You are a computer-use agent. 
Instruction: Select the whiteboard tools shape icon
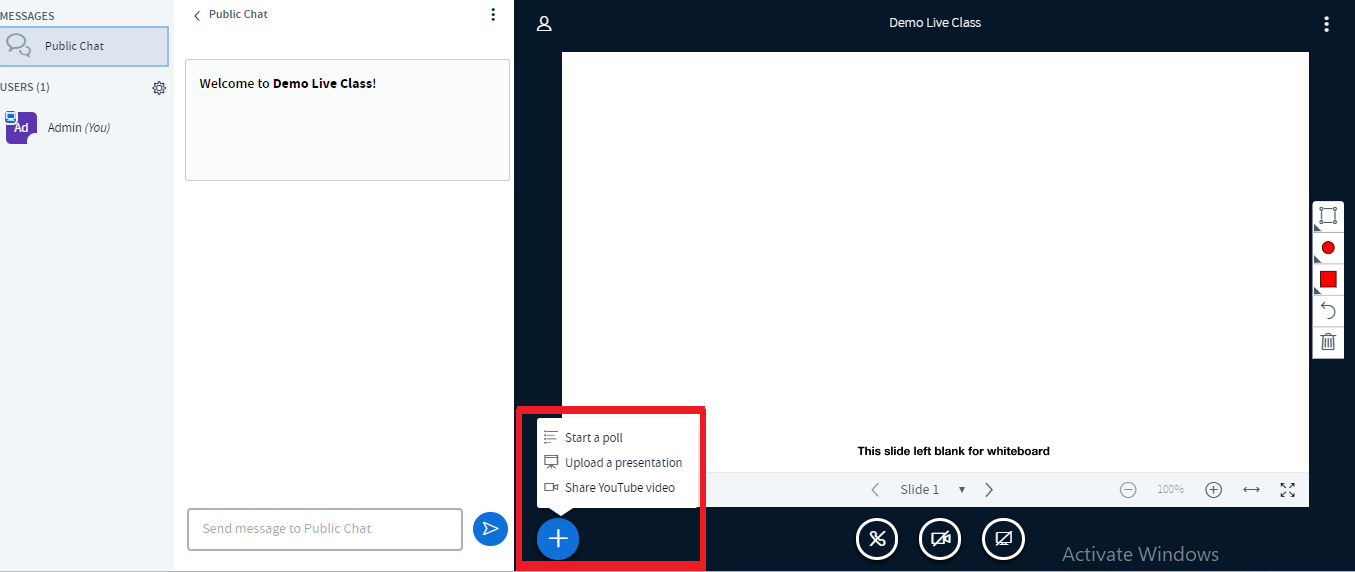1327,216
